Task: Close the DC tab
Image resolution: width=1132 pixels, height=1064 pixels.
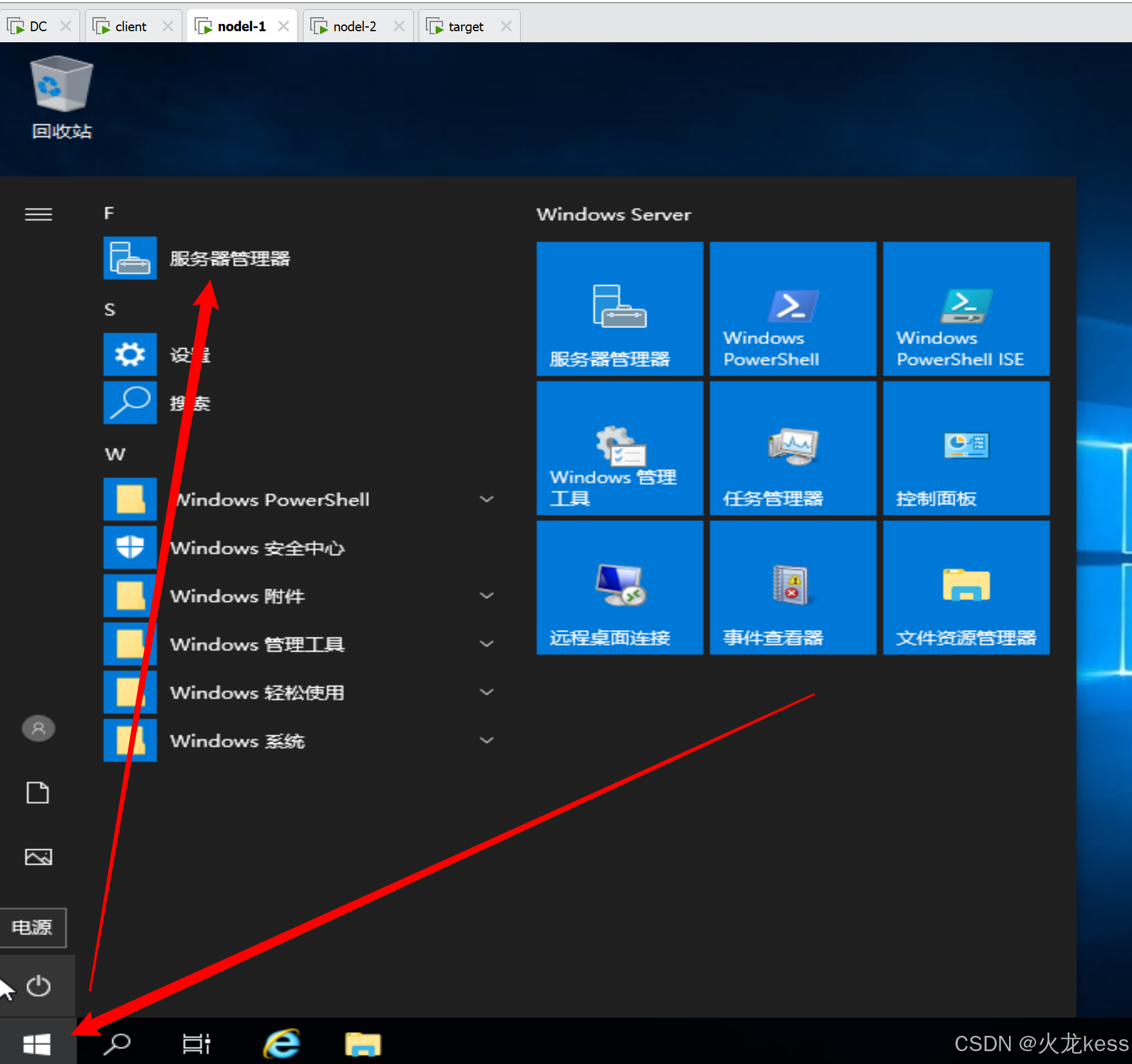Action: pos(65,26)
